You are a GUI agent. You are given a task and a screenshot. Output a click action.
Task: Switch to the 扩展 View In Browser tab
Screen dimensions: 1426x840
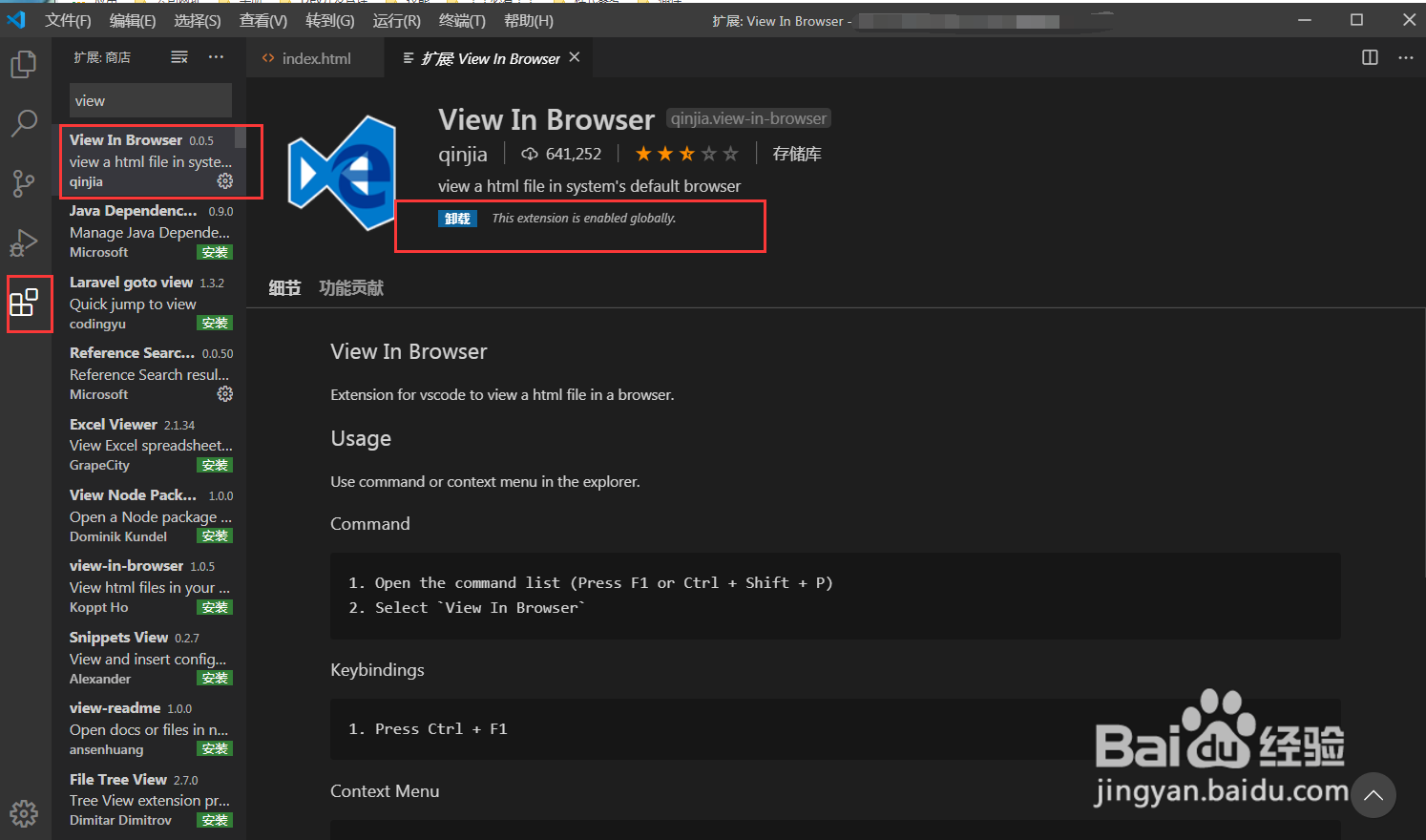[491, 58]
